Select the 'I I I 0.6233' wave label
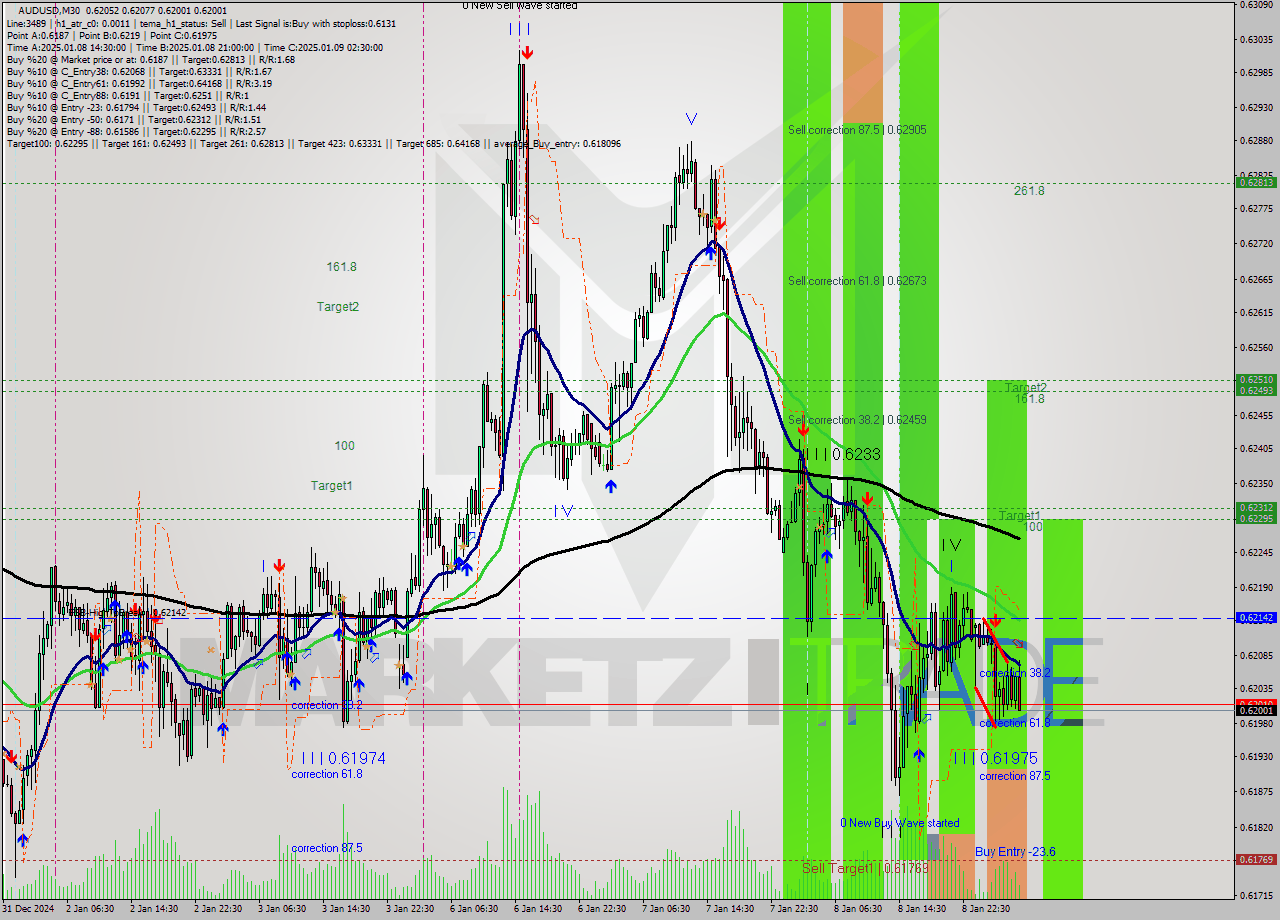The width and height of the screenshot is (1280, 920). pos(845,454)
